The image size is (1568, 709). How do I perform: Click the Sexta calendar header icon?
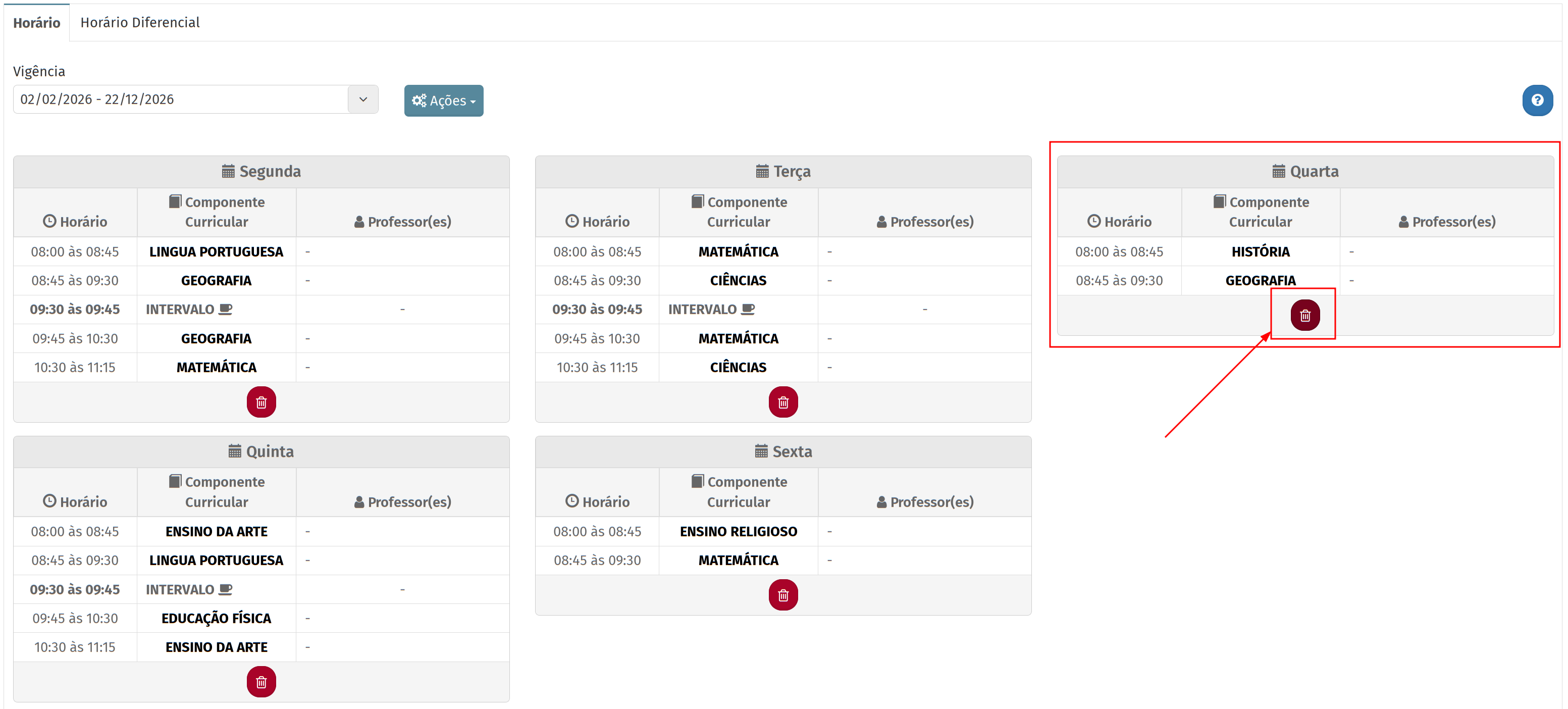[761, 451]
